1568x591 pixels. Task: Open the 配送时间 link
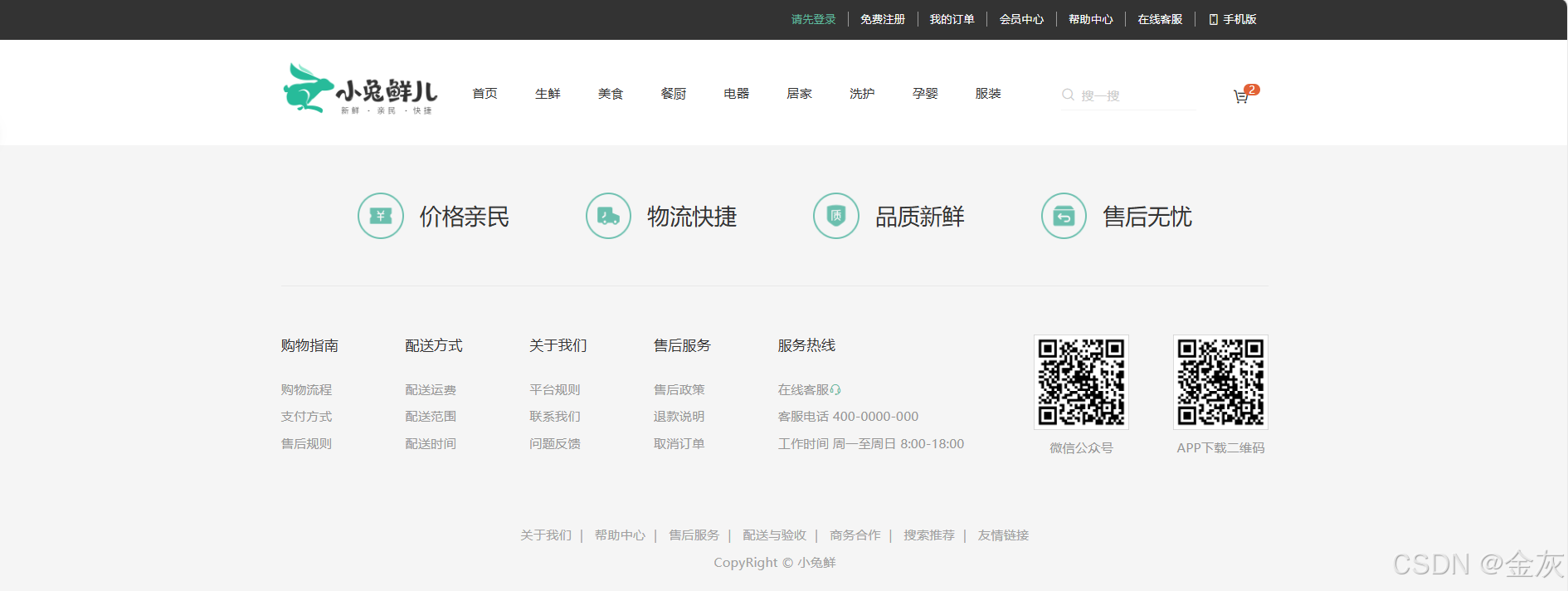point(431,443)
